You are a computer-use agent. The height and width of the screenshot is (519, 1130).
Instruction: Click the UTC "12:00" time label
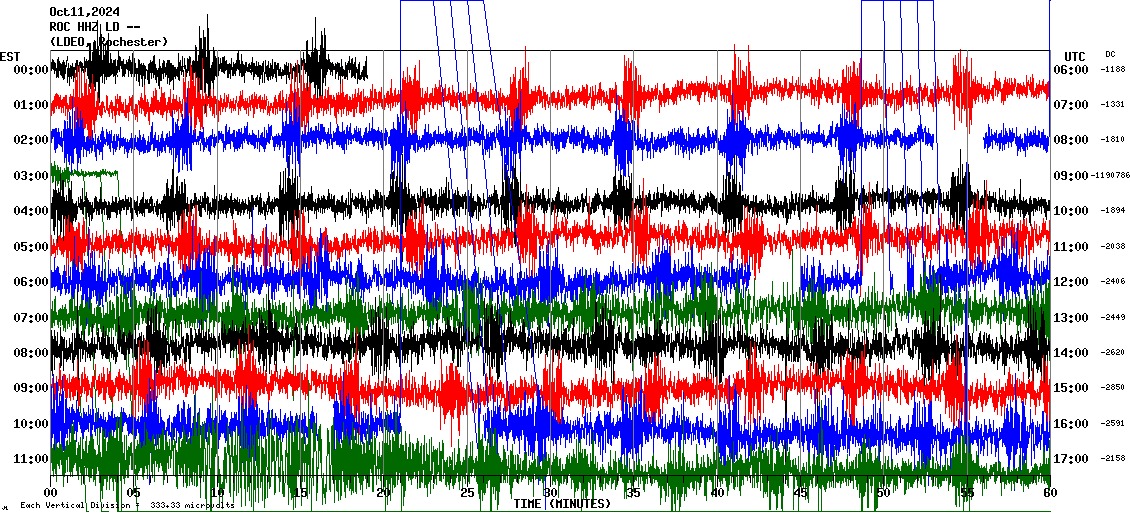coord(1071,282)
